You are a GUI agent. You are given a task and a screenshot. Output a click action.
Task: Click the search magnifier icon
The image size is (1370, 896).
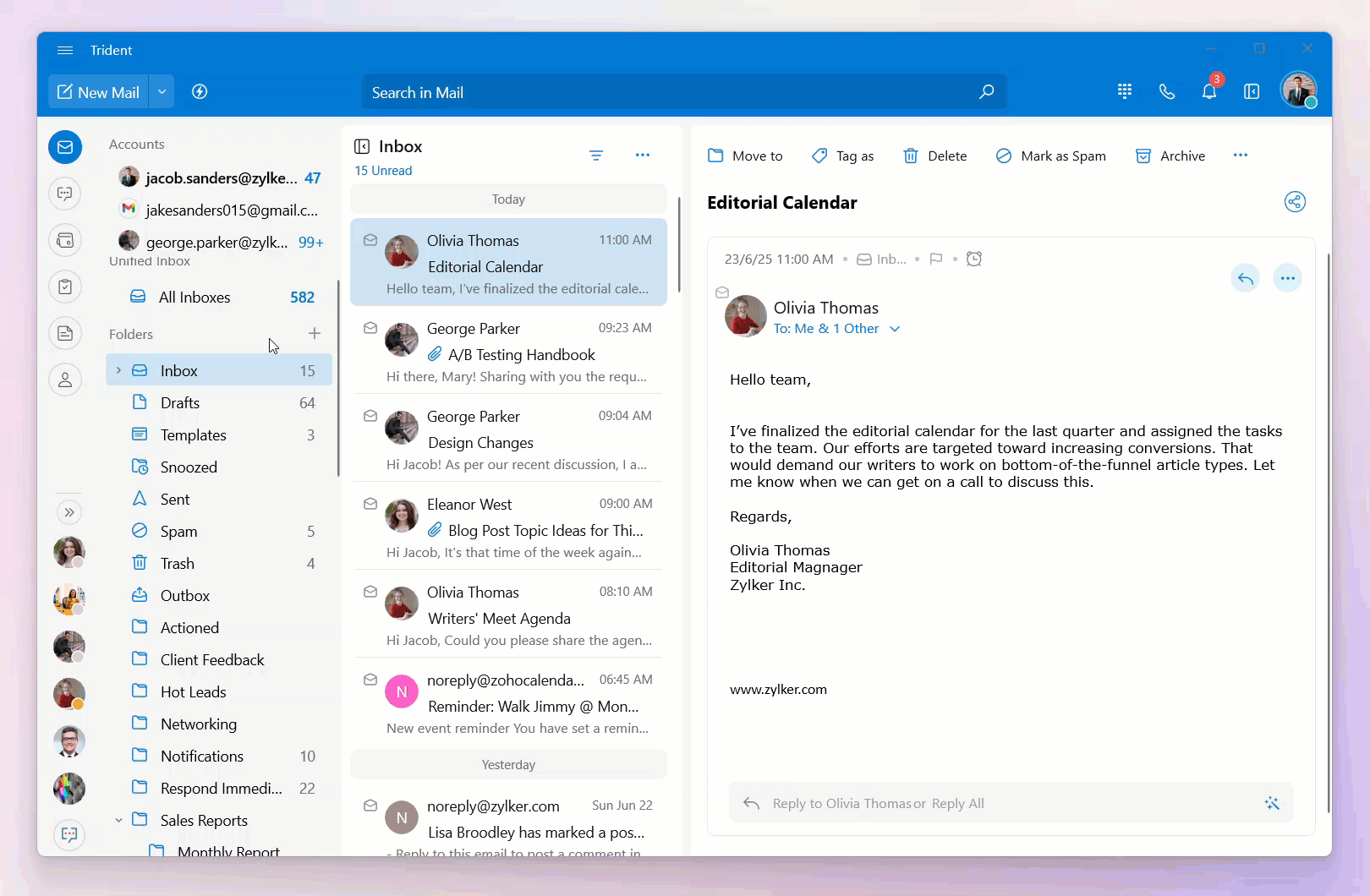coord(986,92)
